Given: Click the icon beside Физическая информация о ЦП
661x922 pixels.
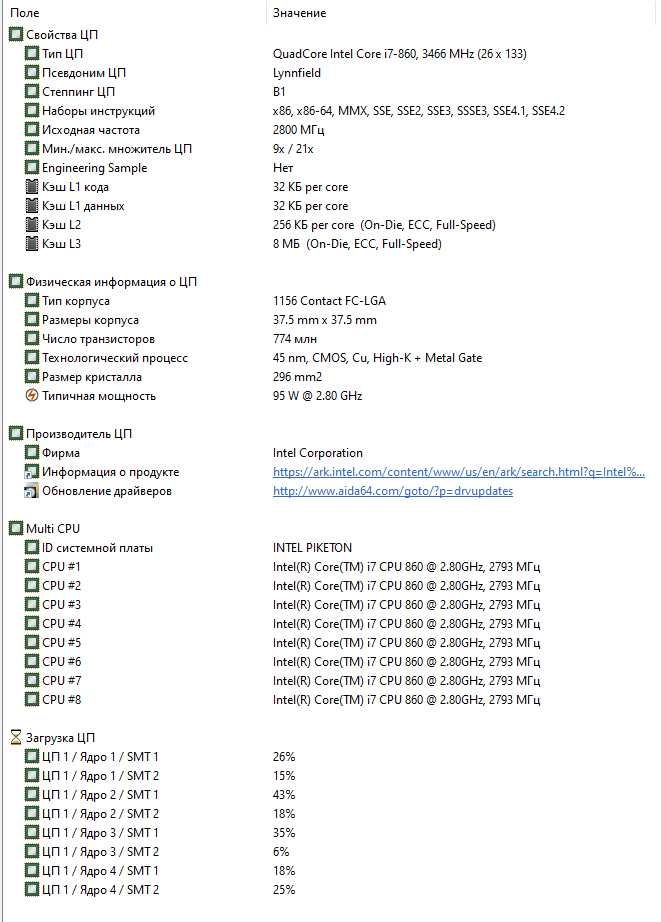Looking at the screenshot, I should click(x=16, y=282).
